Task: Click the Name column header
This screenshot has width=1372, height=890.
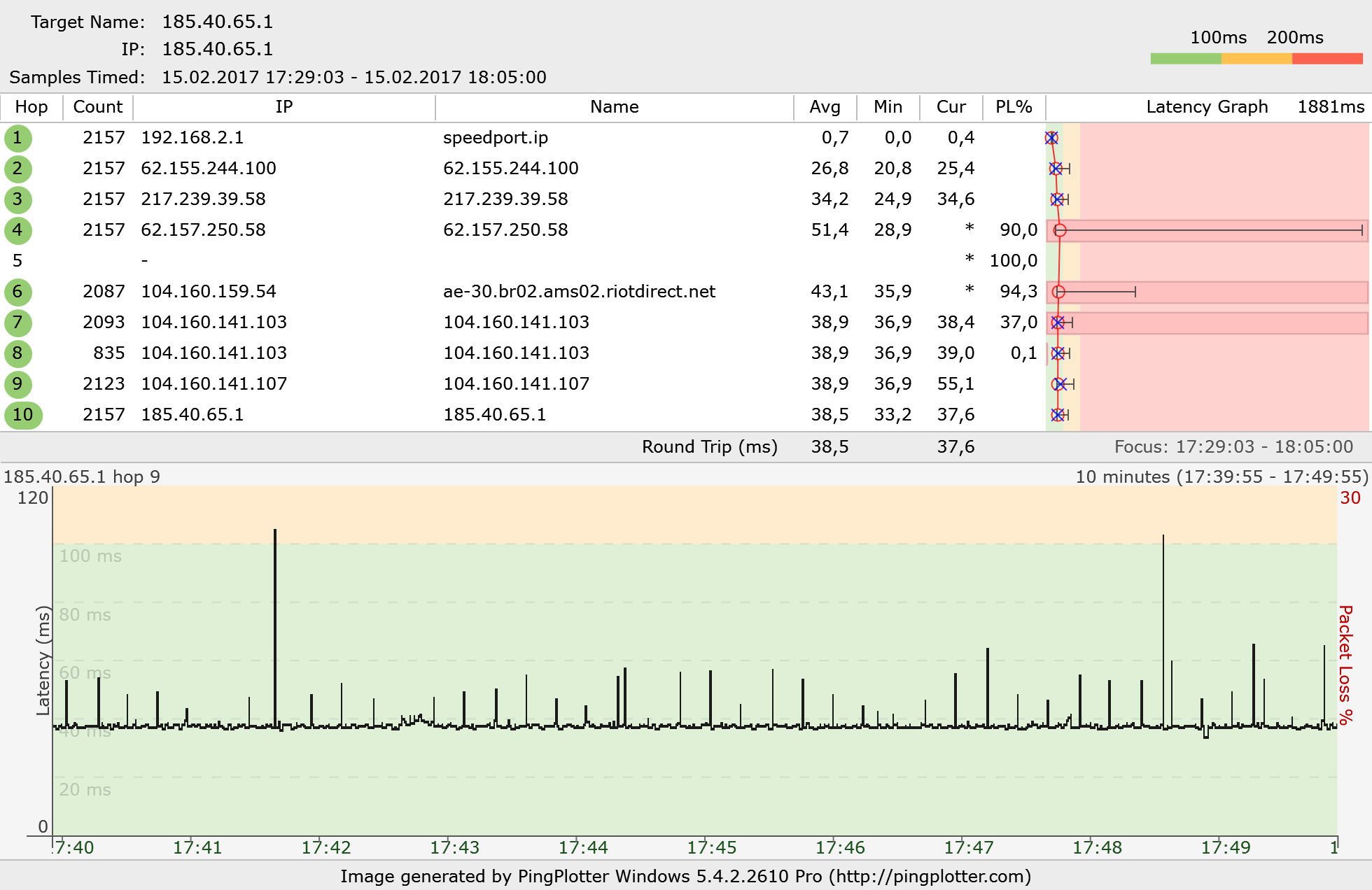Action: [x=614, y=107]
